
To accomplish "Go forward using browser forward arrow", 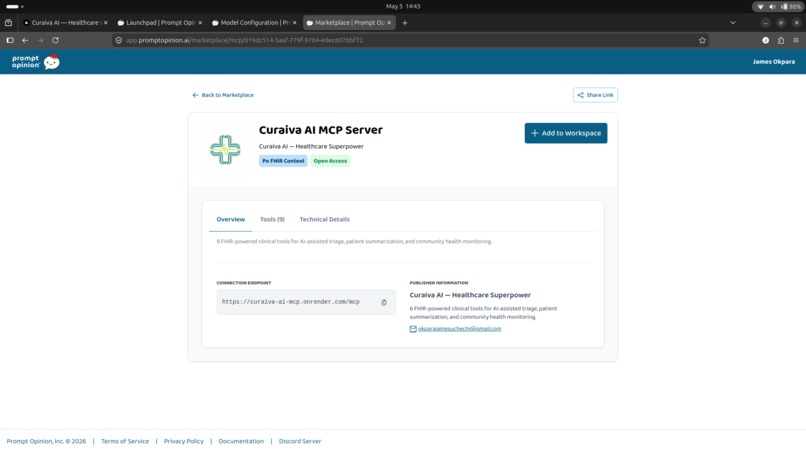I will pyautogui.click(x=40, y=40).
